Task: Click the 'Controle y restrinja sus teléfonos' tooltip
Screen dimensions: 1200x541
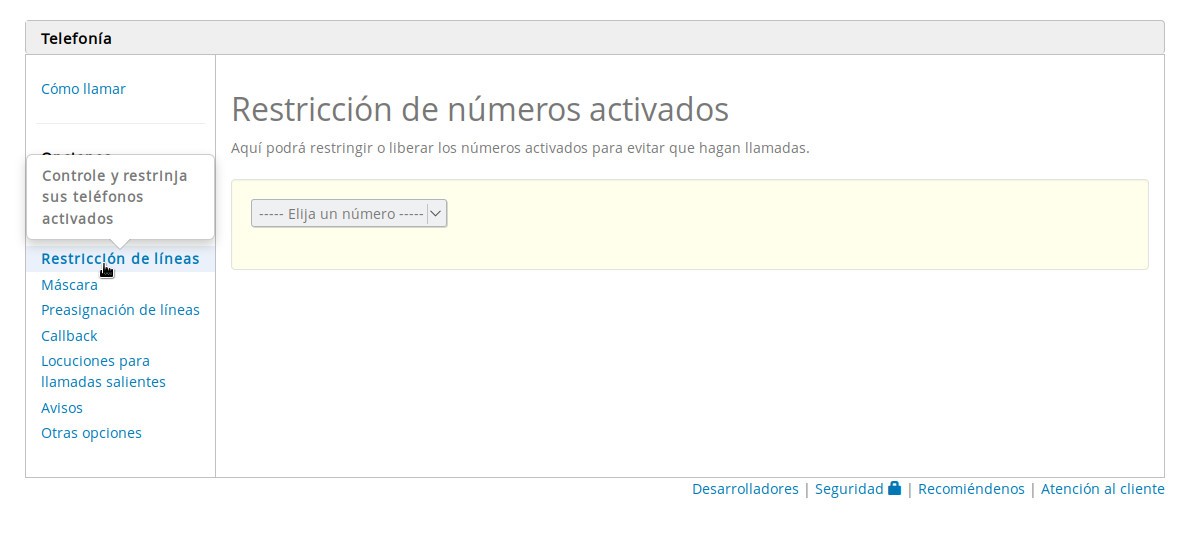Action: 115,196
